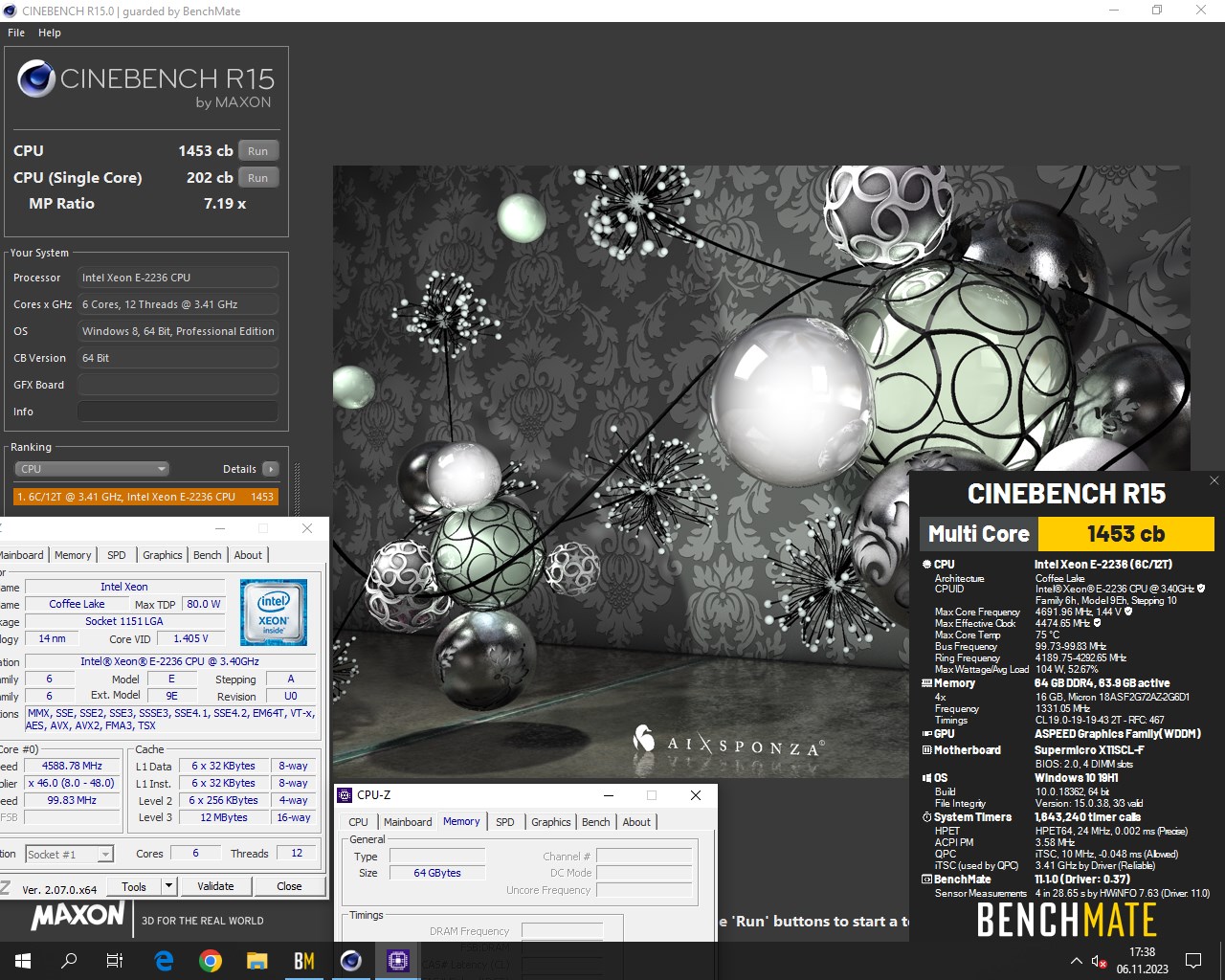The image size is (1225, 980).
Task: Switch to Memory tab in back CPU-Z window
Action: click(x=73, y=555)
